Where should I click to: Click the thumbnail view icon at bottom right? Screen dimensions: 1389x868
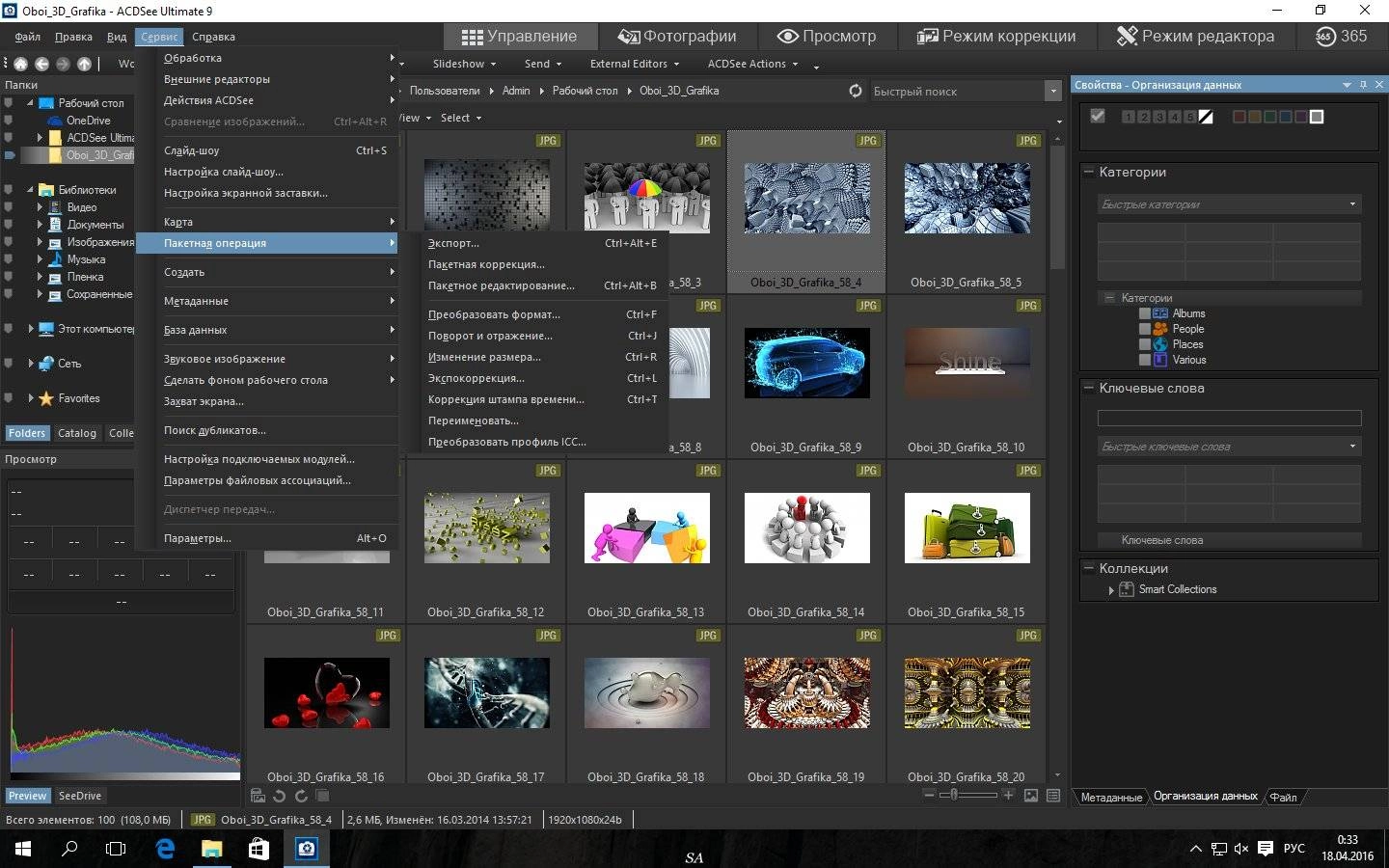point(1031,796)
